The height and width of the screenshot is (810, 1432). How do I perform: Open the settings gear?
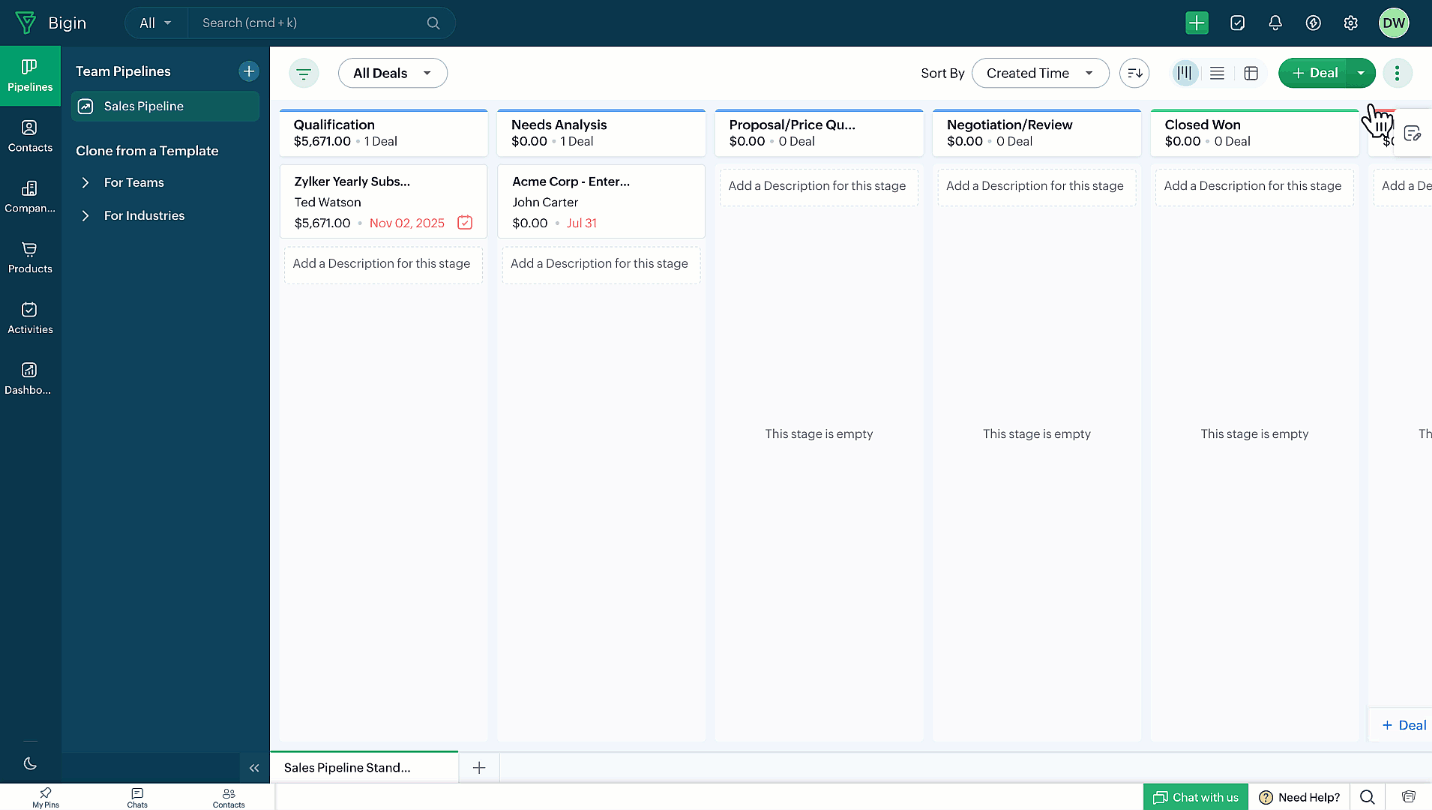[x=1351, y=23]
